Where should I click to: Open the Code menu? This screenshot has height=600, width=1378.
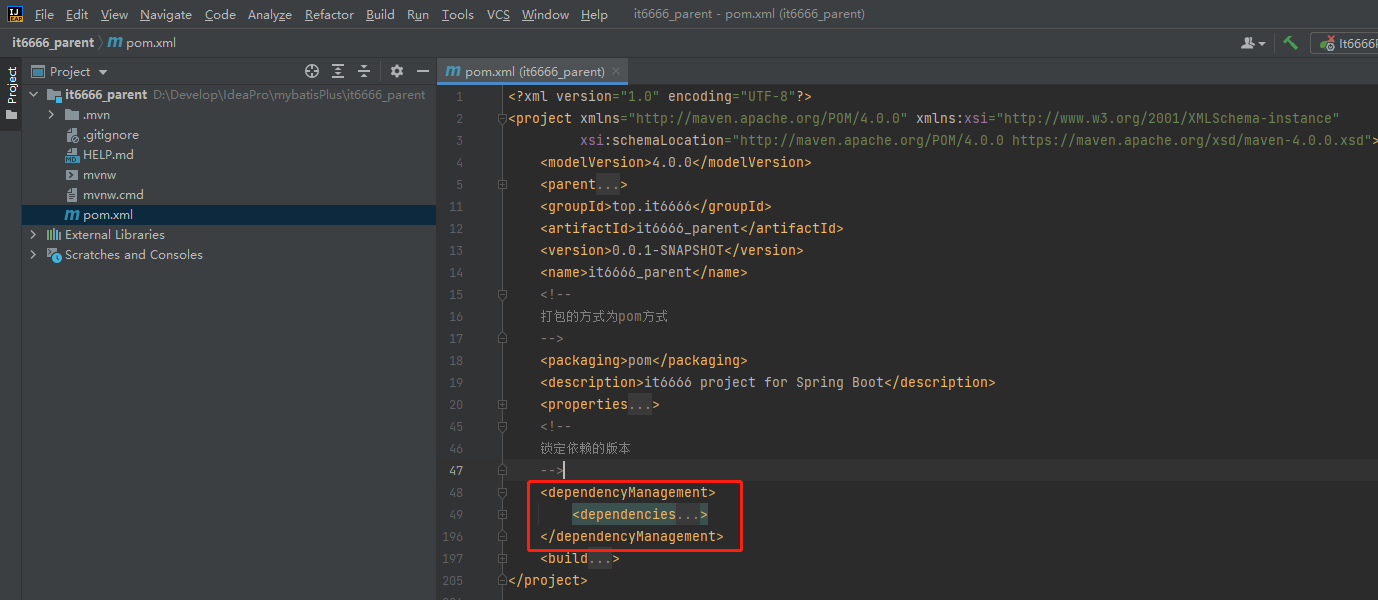(x=220, y=15)
